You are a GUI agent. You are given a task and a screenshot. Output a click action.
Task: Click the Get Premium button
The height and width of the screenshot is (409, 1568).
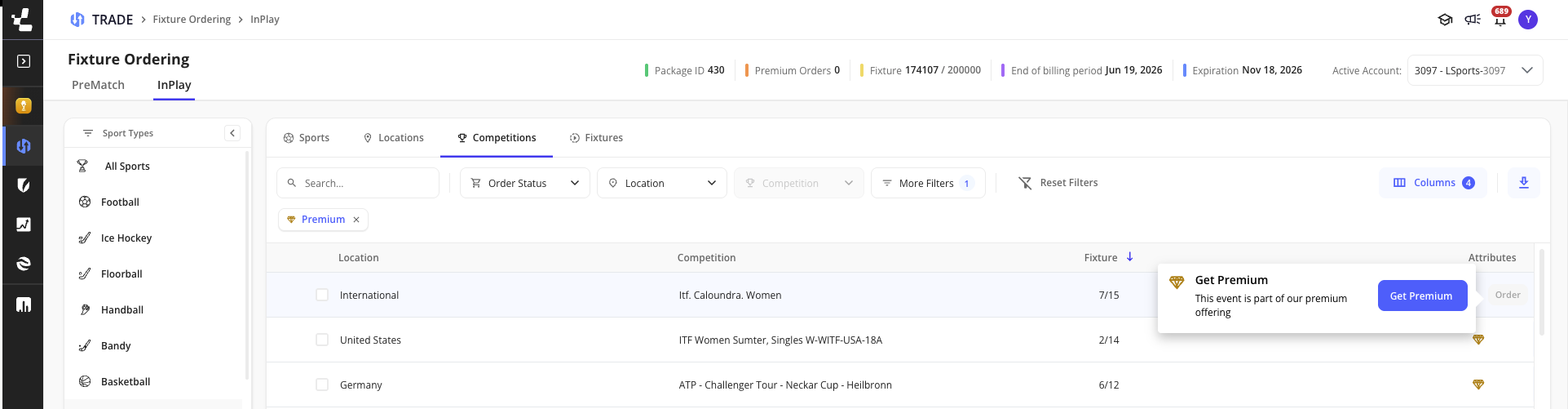pyautogui.click(x=1422, y=296)
